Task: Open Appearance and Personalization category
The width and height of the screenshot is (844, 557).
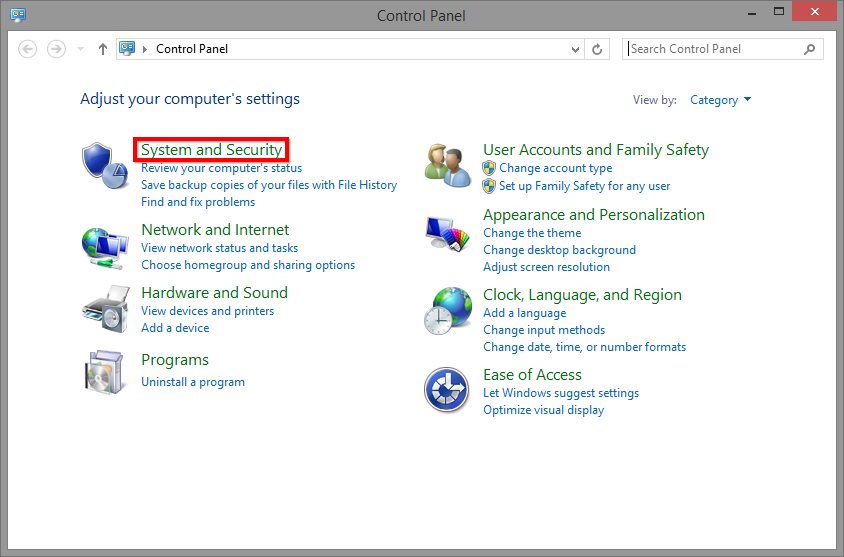Action: [593, 215]
